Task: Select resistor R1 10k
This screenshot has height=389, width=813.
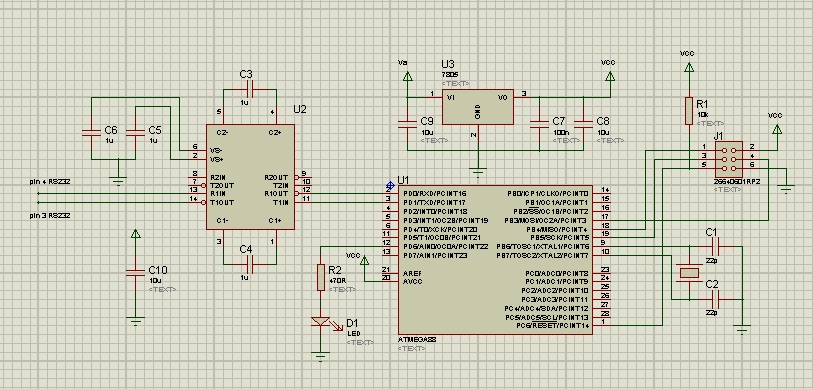Action: [689, 110]
